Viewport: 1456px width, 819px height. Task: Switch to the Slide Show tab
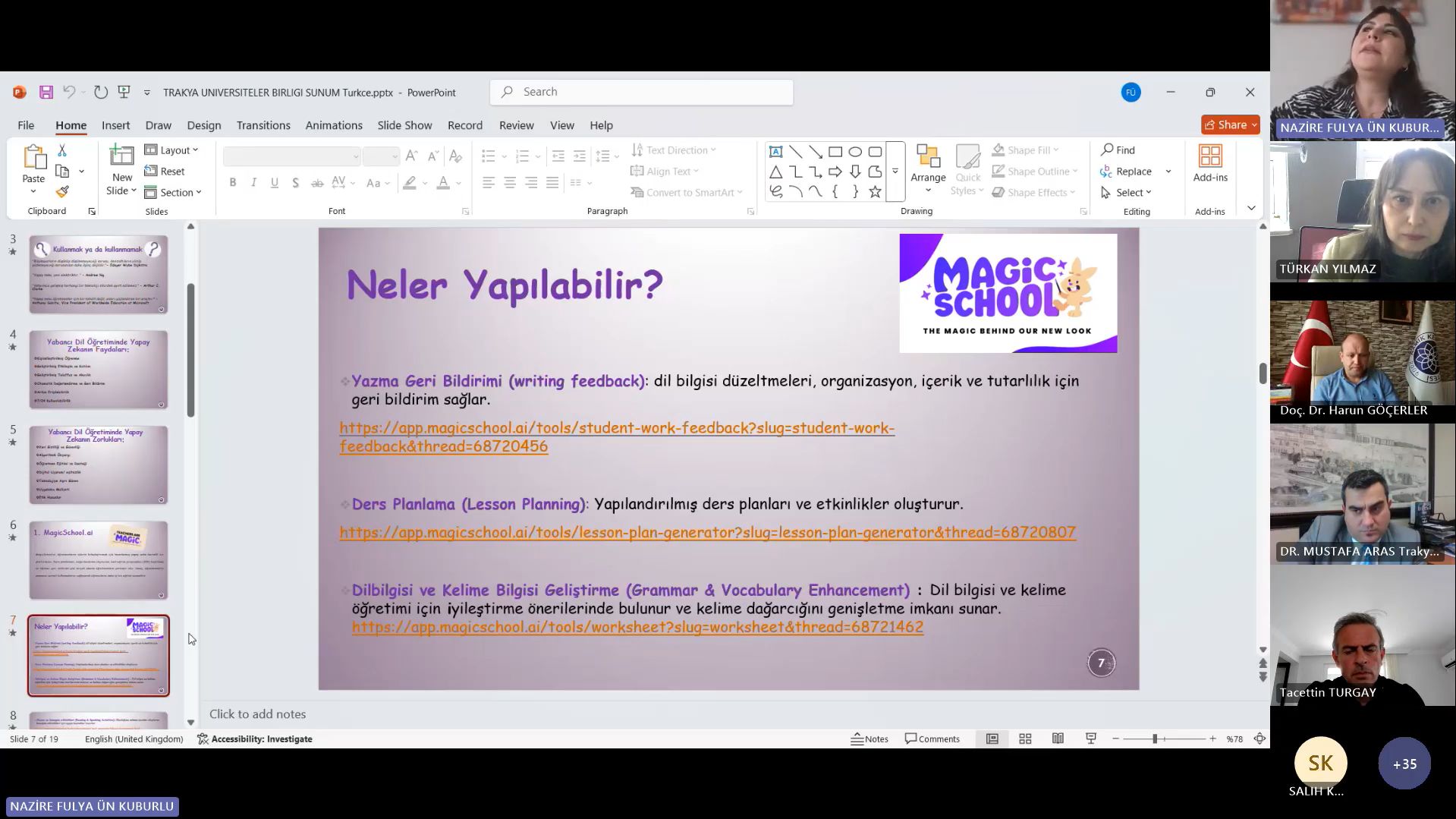pyautogui.click(x=404, y=125)
